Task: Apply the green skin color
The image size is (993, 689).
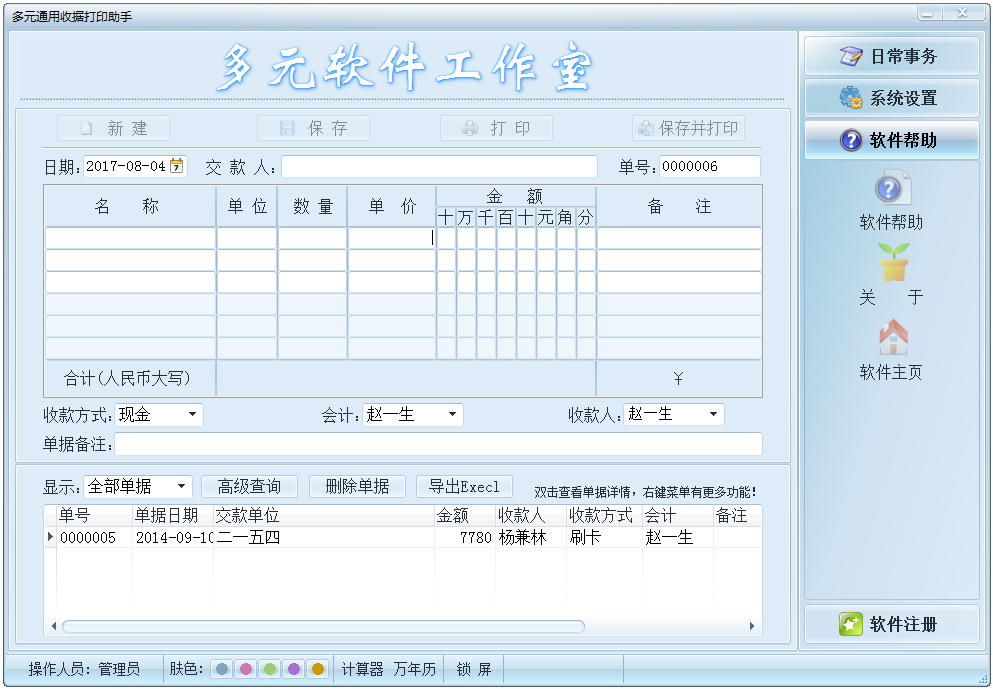Action: point(270,669)
